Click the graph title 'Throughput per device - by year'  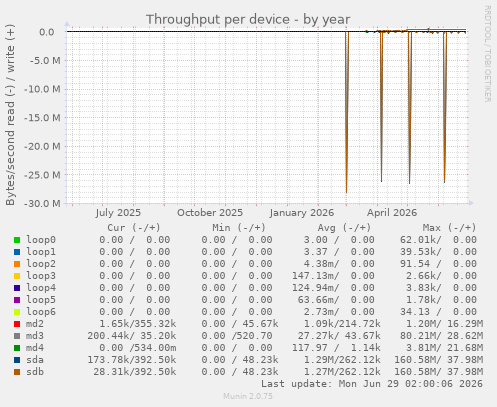(x=248, y=19)
